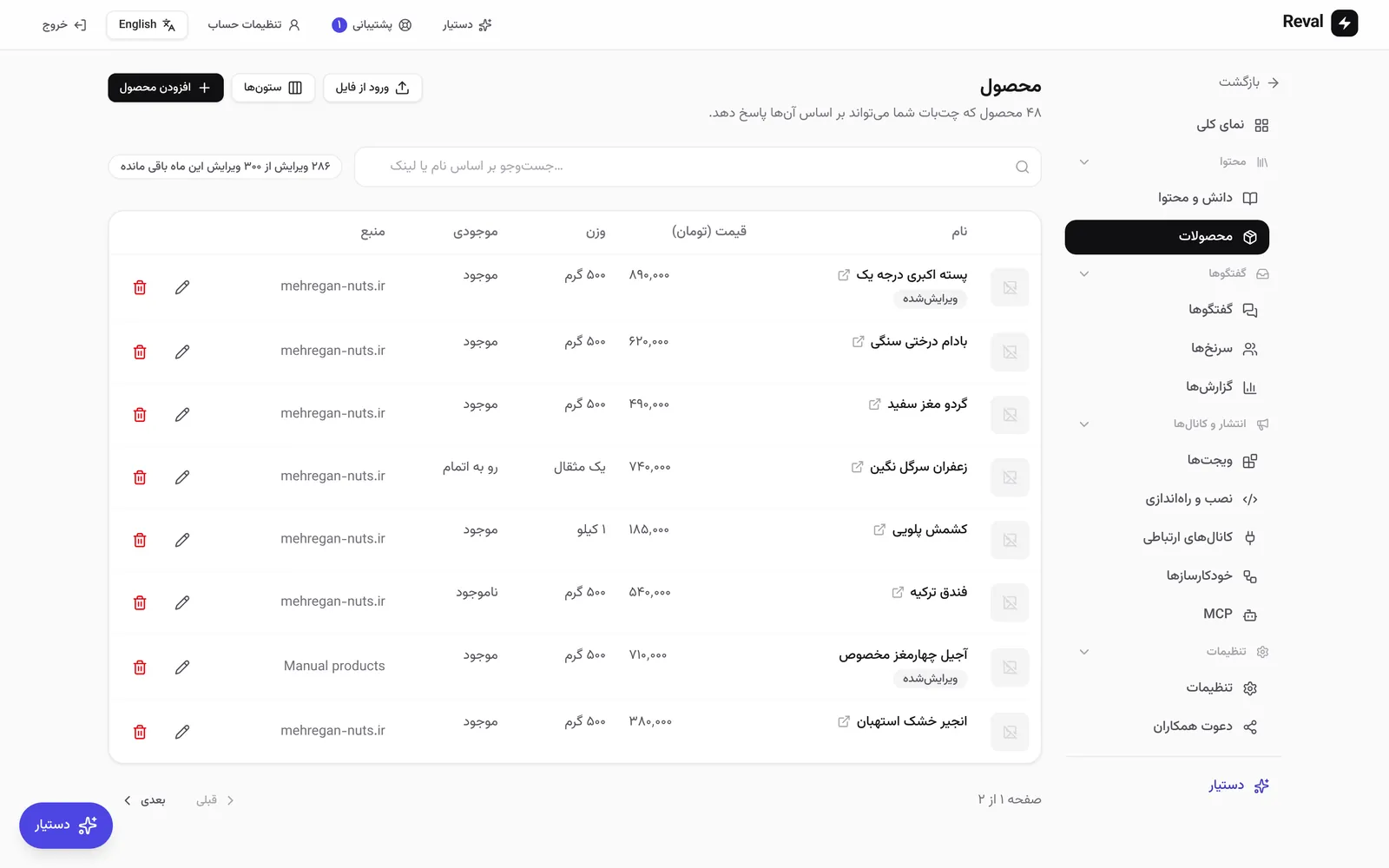Edit the بادام درختی سنگی product row

(x=182, y=352)
